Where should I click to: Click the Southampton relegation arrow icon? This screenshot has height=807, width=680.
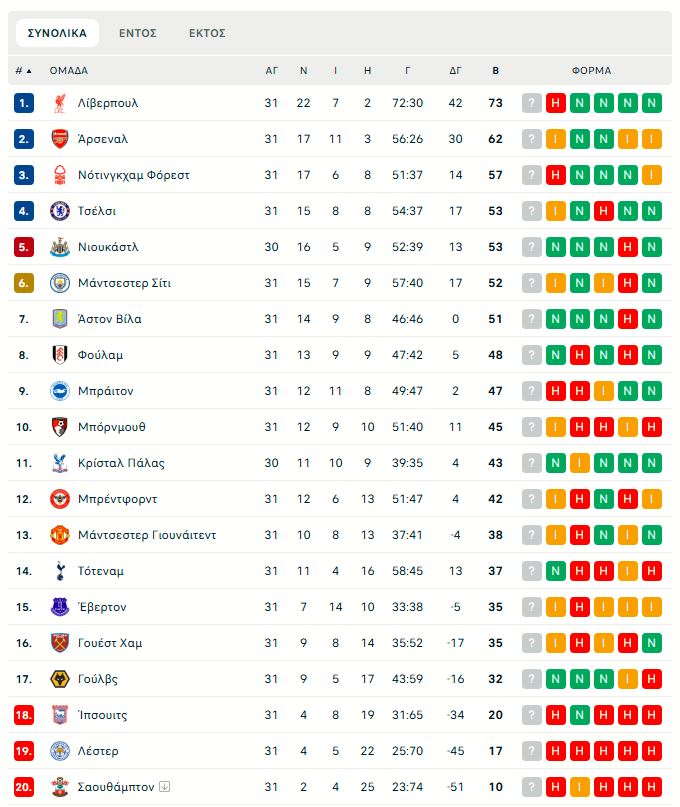tap(165, 787)
